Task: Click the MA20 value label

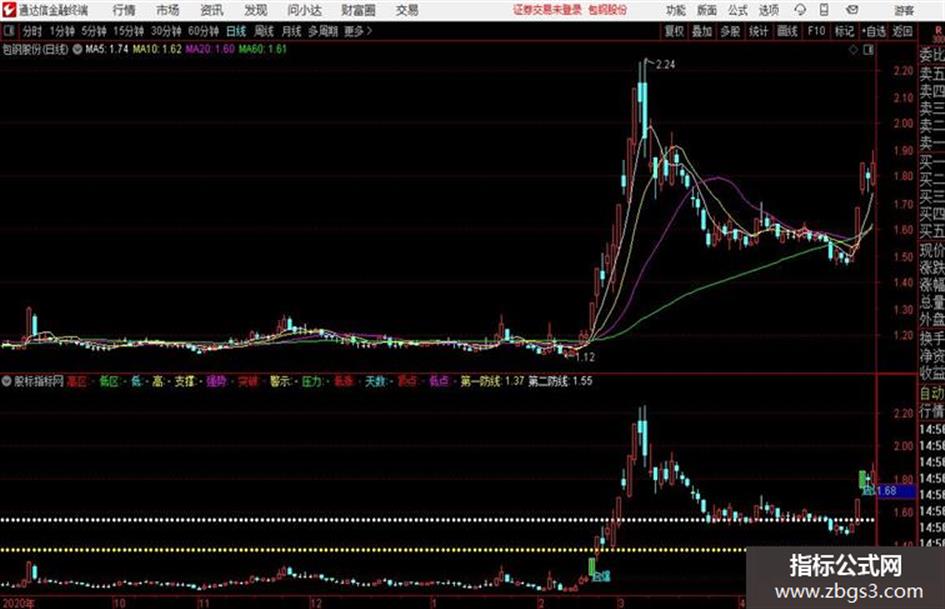Action: coord(210,49)
